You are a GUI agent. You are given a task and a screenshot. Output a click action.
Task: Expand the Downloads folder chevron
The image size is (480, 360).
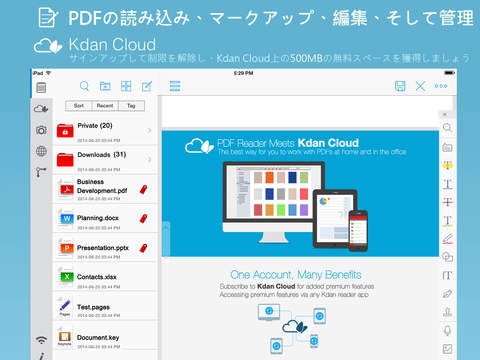pos(149,160)
